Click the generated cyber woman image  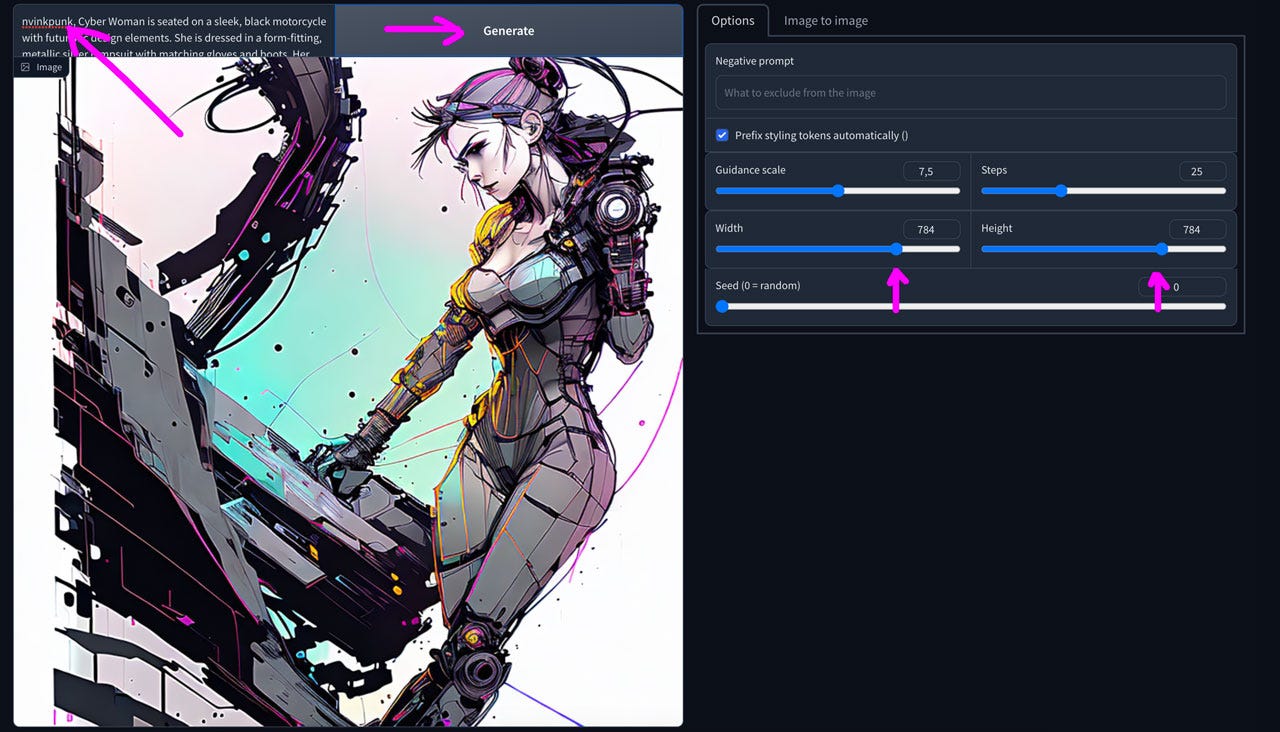click(350, 400)
